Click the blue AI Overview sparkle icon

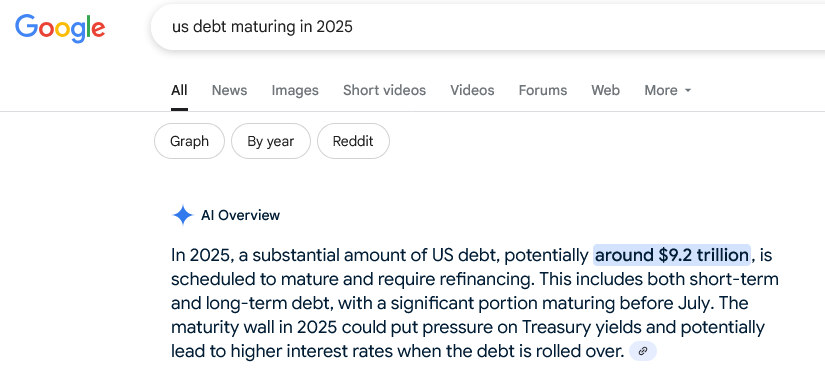tap(183, 215)
